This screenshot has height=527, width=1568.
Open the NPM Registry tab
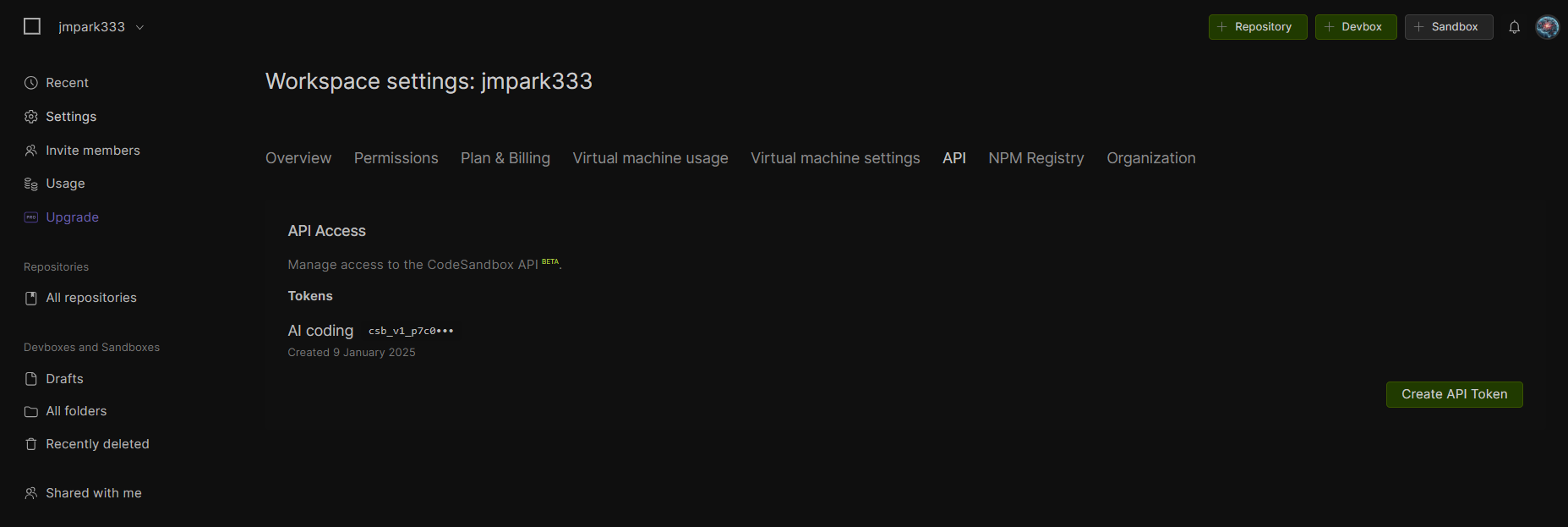pyautogui.click(x=1036, y=158)
